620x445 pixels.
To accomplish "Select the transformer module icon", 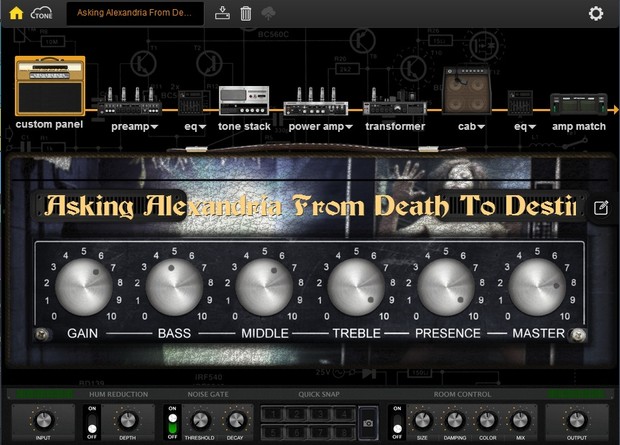I will [x=395, y=102].
